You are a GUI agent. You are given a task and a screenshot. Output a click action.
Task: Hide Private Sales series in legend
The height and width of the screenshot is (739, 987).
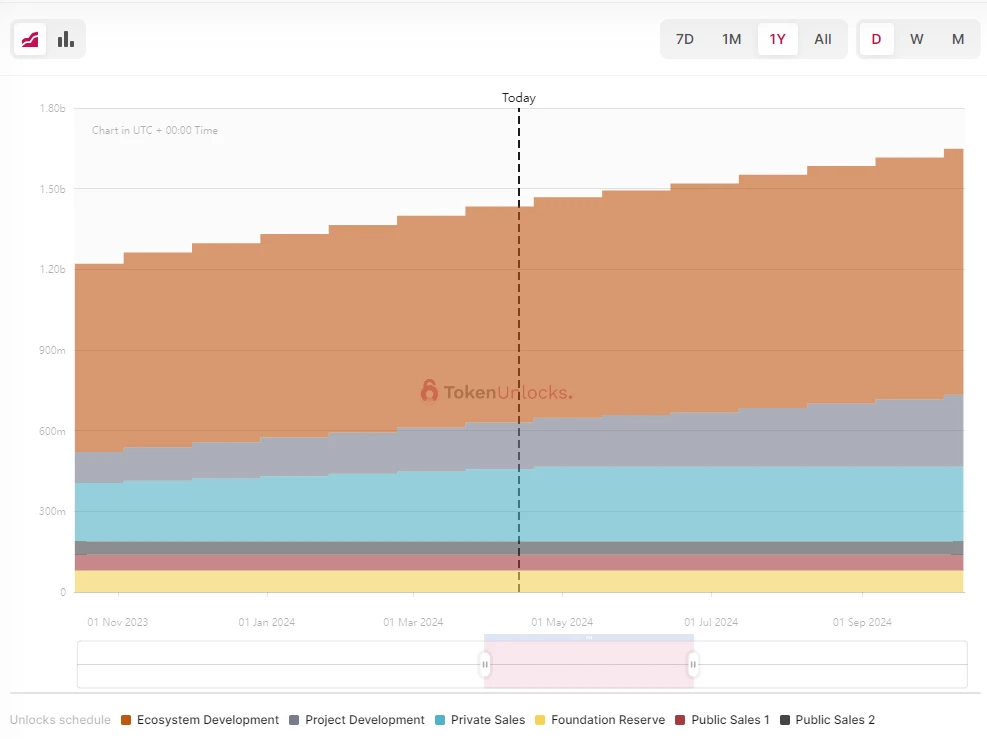[479, 720]
